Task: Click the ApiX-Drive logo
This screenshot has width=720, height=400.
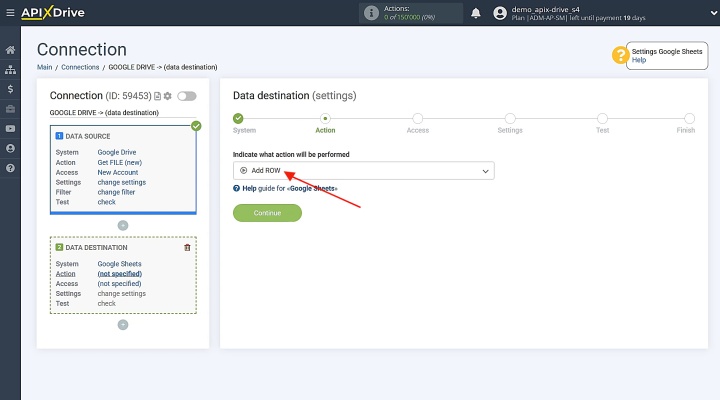Action: point(53,12)
